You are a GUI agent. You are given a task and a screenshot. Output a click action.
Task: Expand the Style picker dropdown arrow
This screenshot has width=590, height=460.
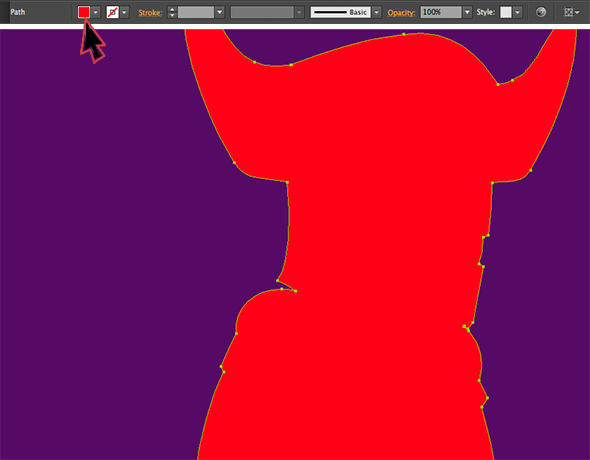[x=518, y=12]
